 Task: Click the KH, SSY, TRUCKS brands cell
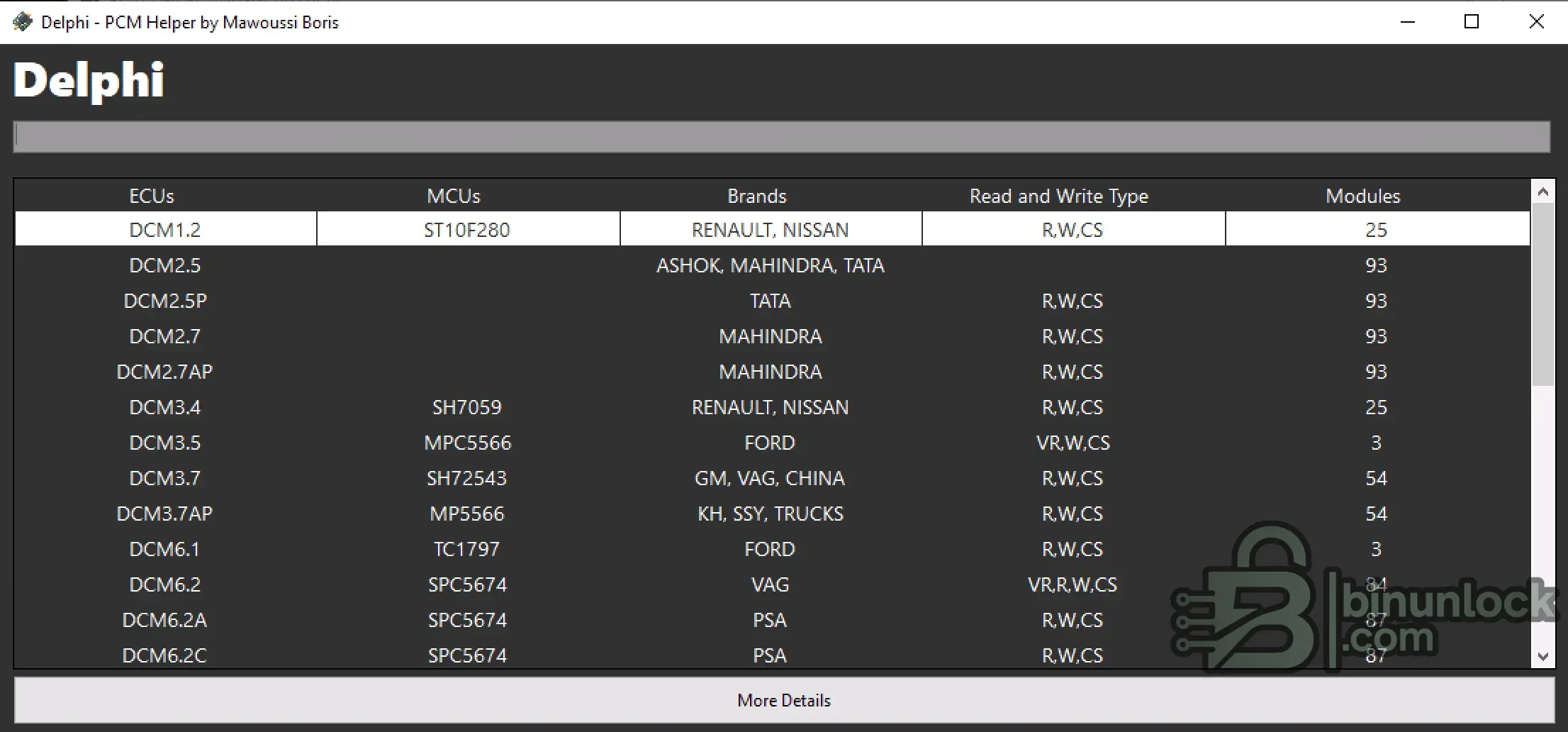[771, 514]
